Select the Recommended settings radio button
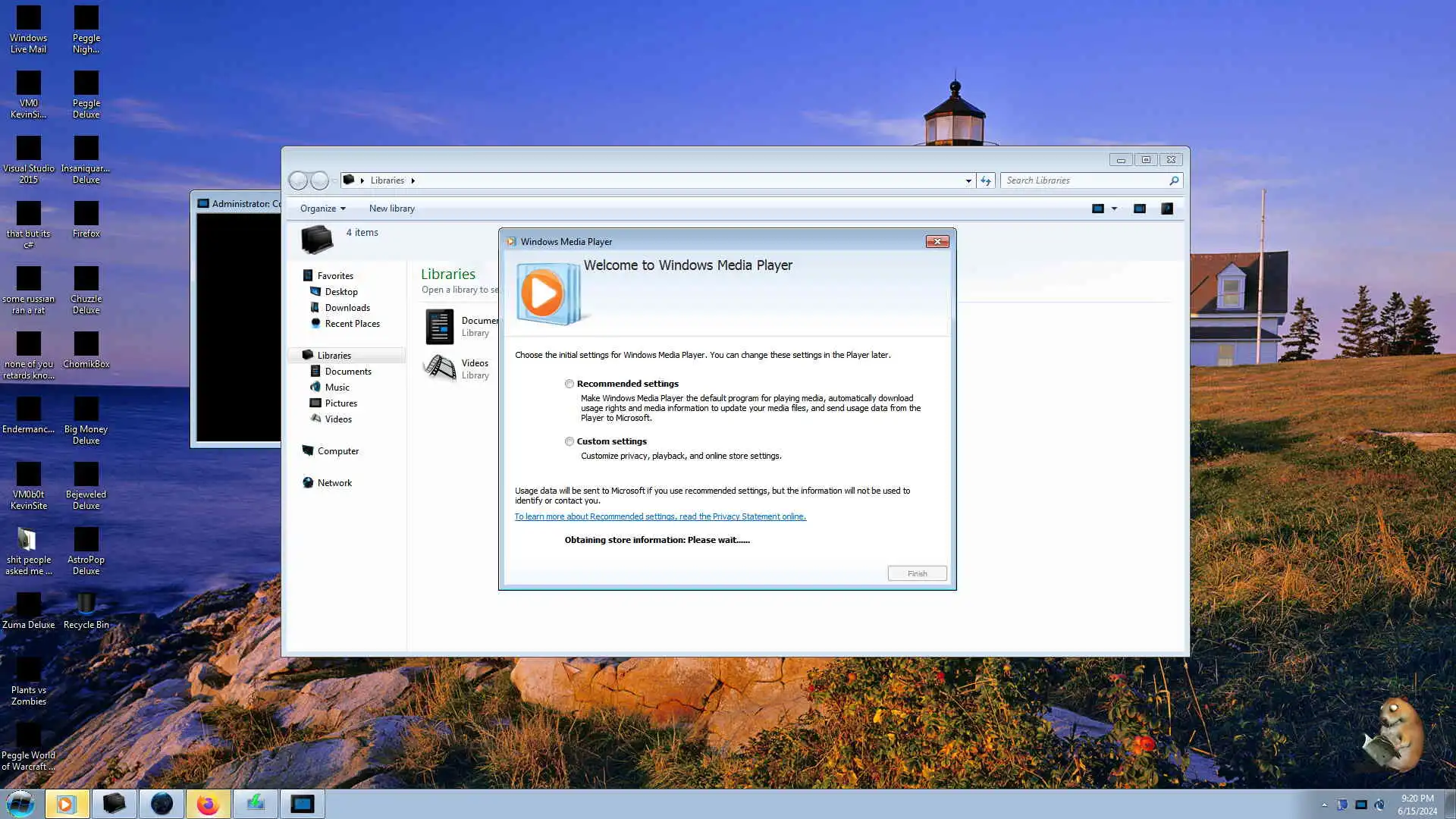Viewport: 1456px width, 819px height. coord(570,384)
